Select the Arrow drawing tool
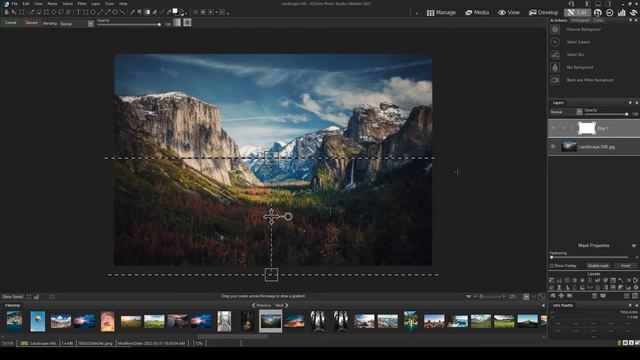 tap(108, 12)
